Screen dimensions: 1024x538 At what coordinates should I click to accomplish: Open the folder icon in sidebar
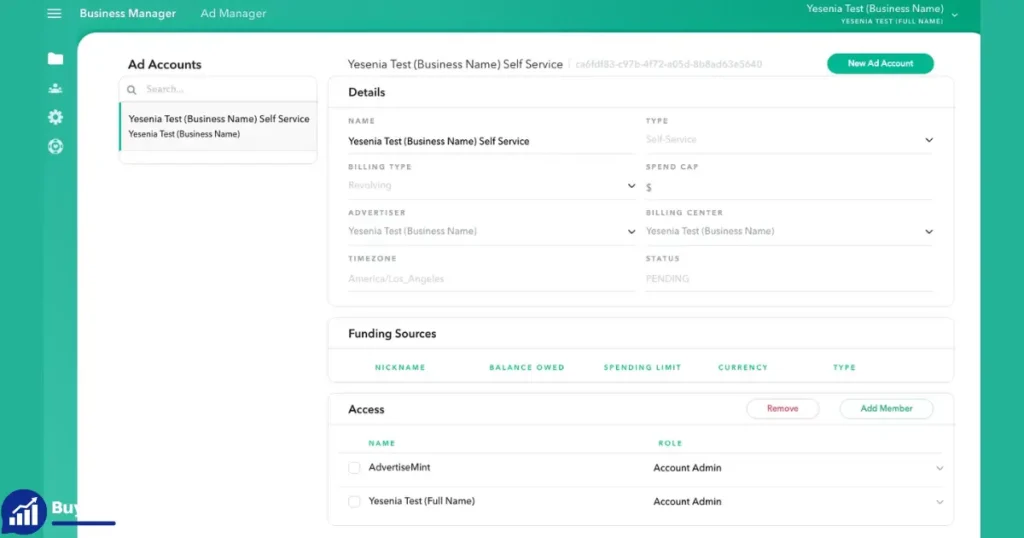tap(56, 59)
